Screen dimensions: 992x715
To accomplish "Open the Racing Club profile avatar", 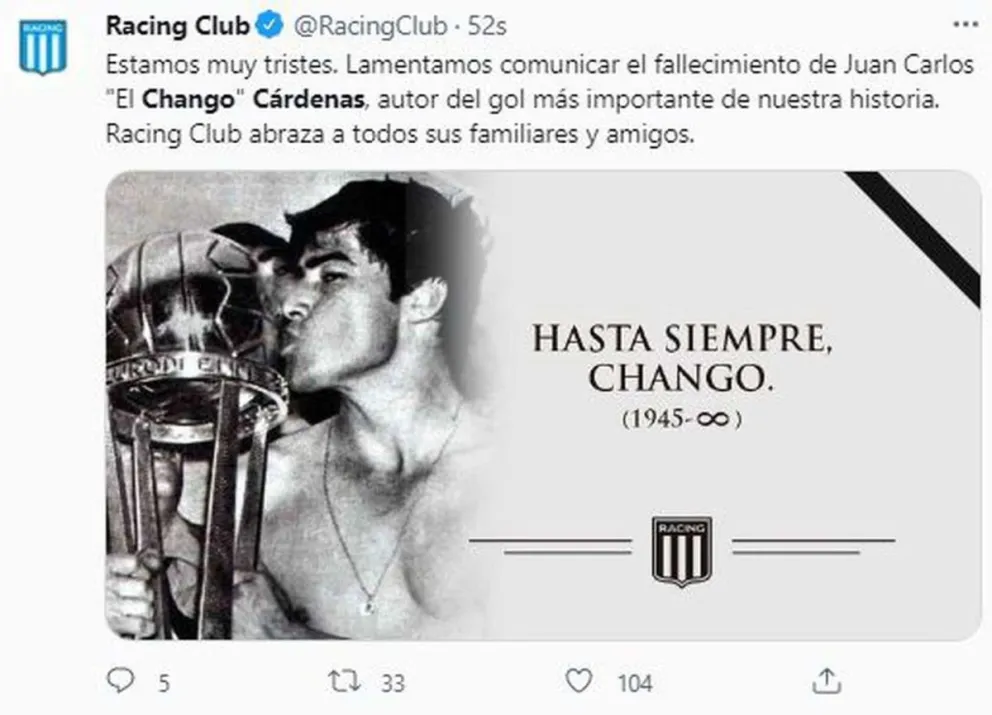I will coord(42,47).
